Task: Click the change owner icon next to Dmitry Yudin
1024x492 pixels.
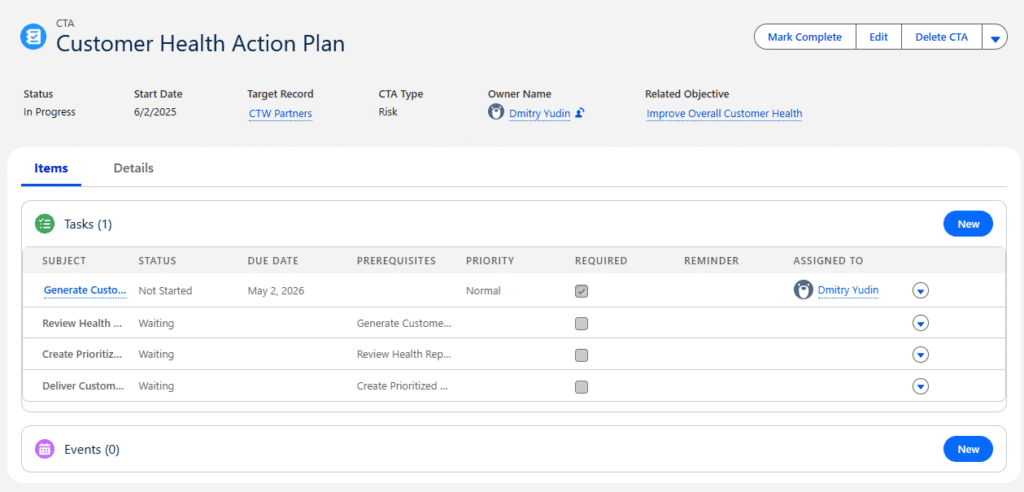Action: tap(580, 113)
